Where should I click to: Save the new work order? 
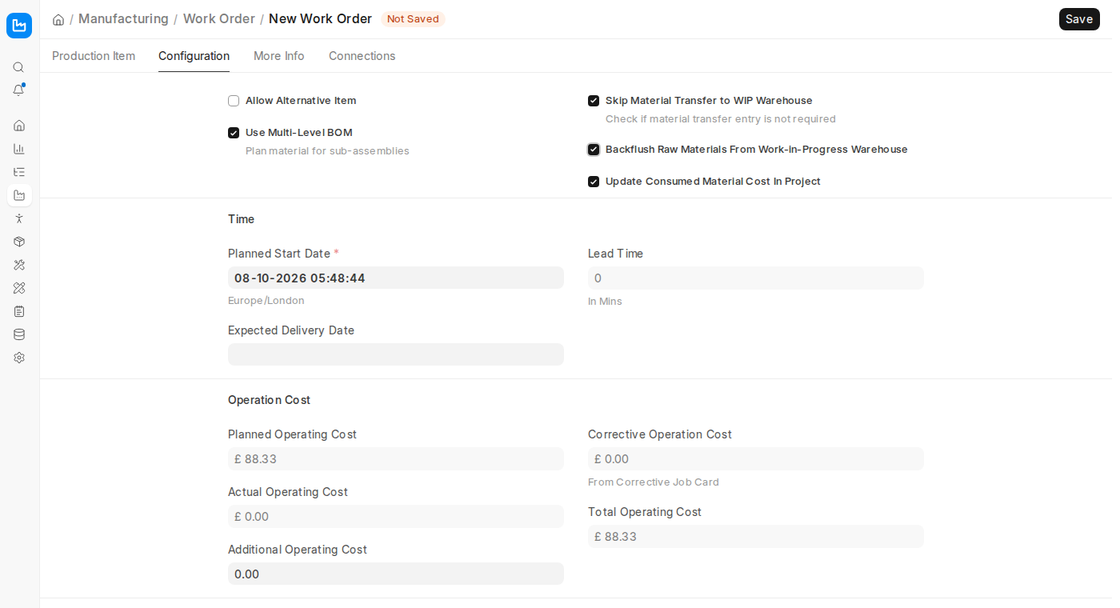click(1079, 19)
